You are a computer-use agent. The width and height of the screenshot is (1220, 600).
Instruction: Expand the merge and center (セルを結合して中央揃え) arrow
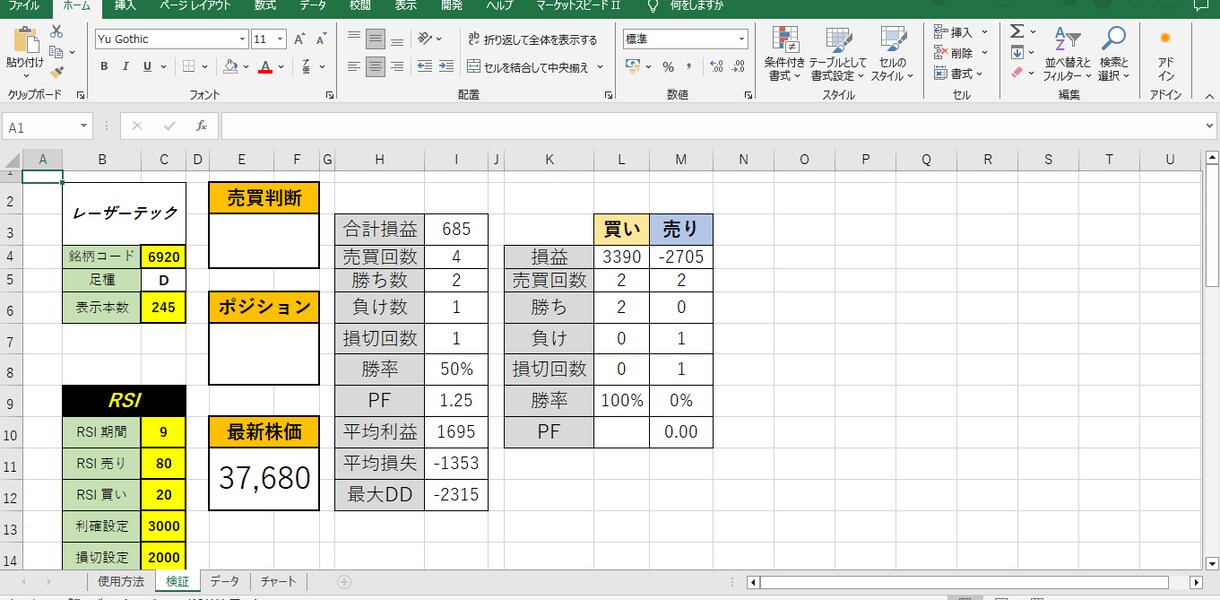[600, 67]
